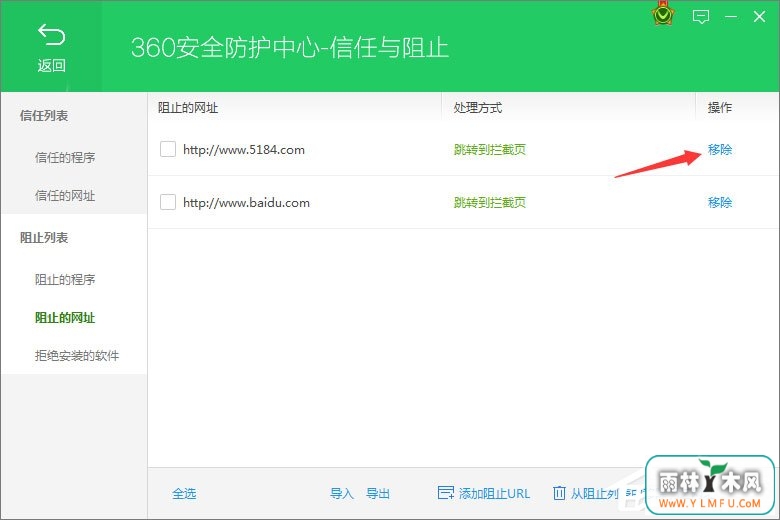Click the trash can icon by 从阻止列
This screenshot has width=780, height=520.
[x=559, y=493]
